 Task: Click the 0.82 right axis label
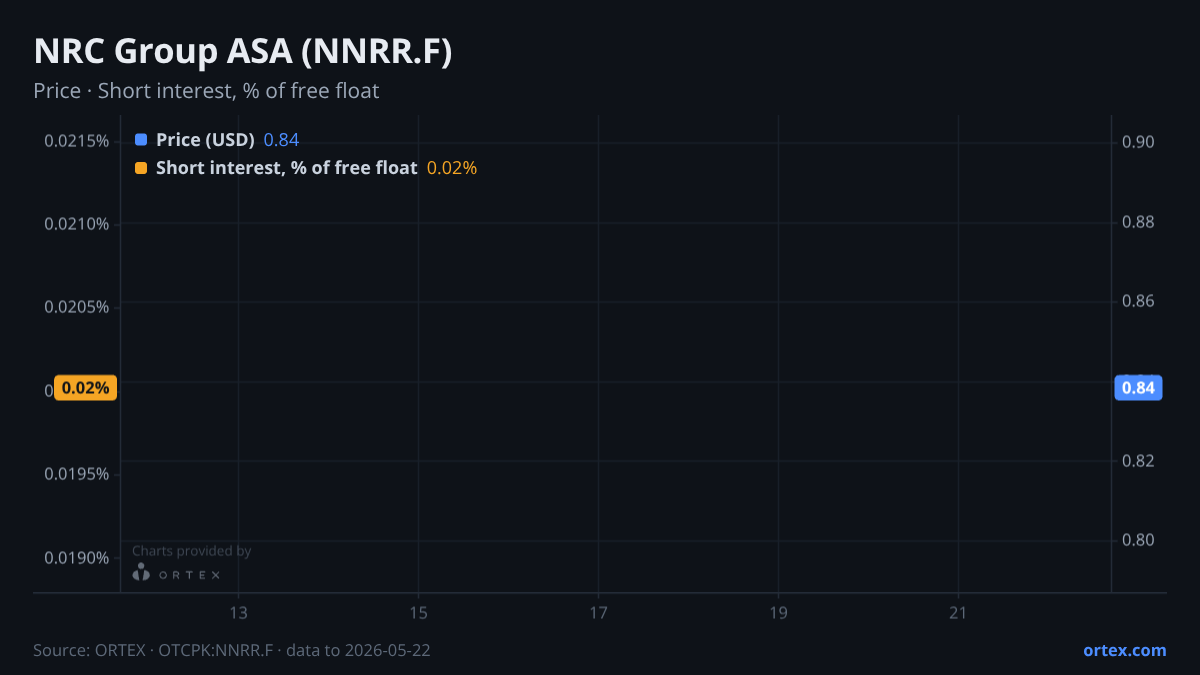pos(1138,461)
